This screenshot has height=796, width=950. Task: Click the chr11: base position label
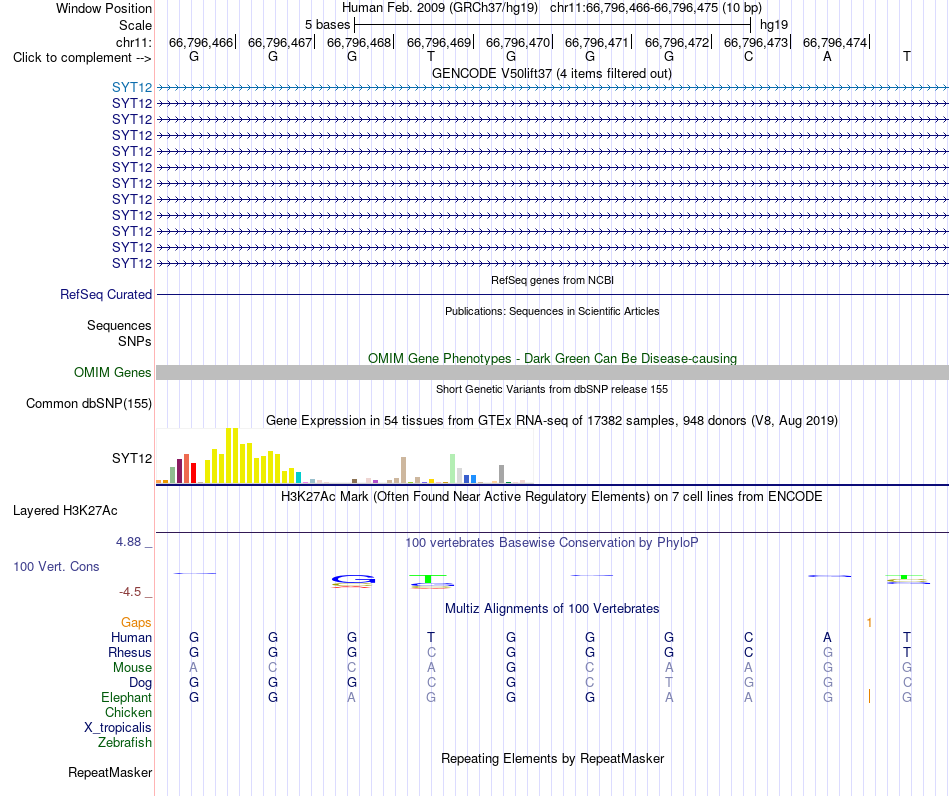pyautogui.click(x=133, y=42)
